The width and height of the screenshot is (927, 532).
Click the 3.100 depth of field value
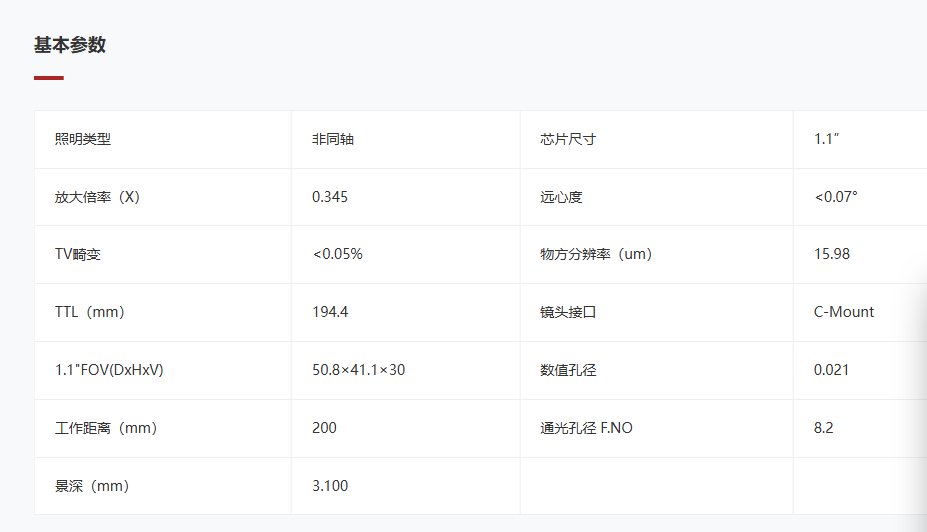330,486
